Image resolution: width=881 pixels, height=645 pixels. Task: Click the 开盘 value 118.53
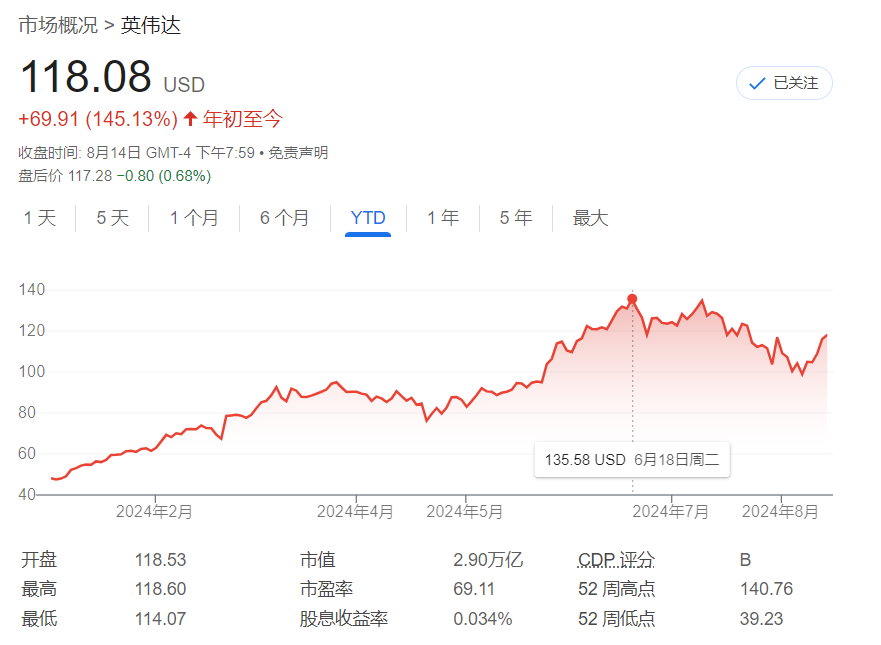pyautogui.click(x=160, y=560)
